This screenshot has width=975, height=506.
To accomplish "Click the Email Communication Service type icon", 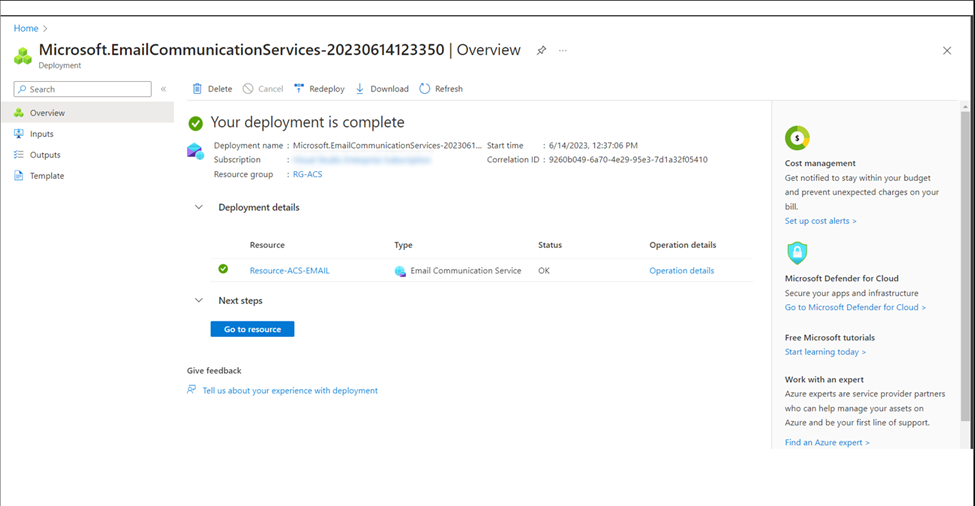I will click(x=400, y=271).
